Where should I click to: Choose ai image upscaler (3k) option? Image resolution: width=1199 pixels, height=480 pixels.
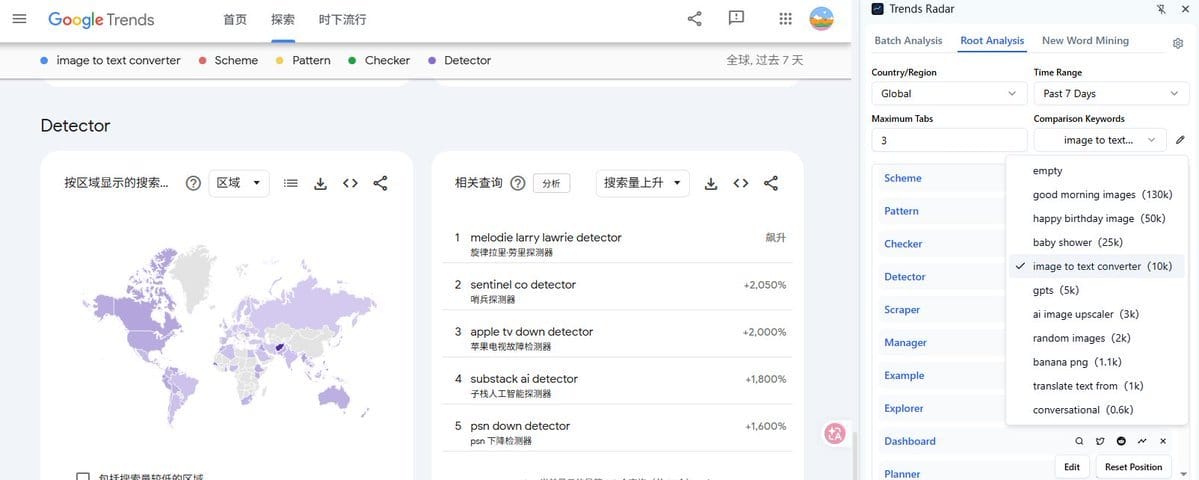click(x=1097, y=314)
